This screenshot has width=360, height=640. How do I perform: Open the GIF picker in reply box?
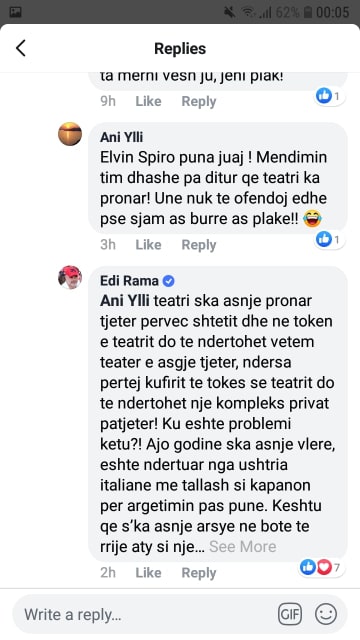[290, 614]
